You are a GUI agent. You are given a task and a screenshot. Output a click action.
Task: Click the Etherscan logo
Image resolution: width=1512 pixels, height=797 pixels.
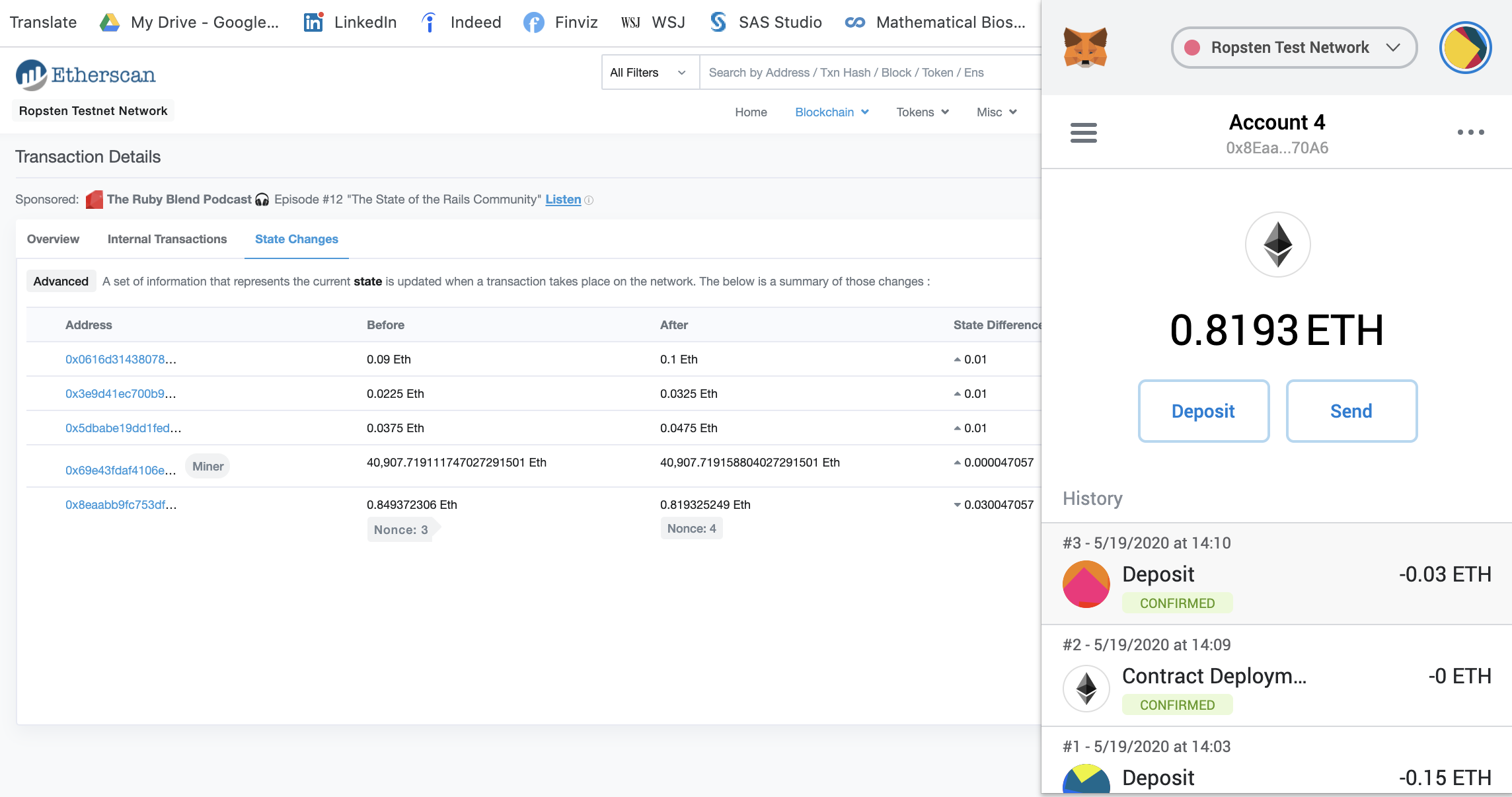(86, 75)
